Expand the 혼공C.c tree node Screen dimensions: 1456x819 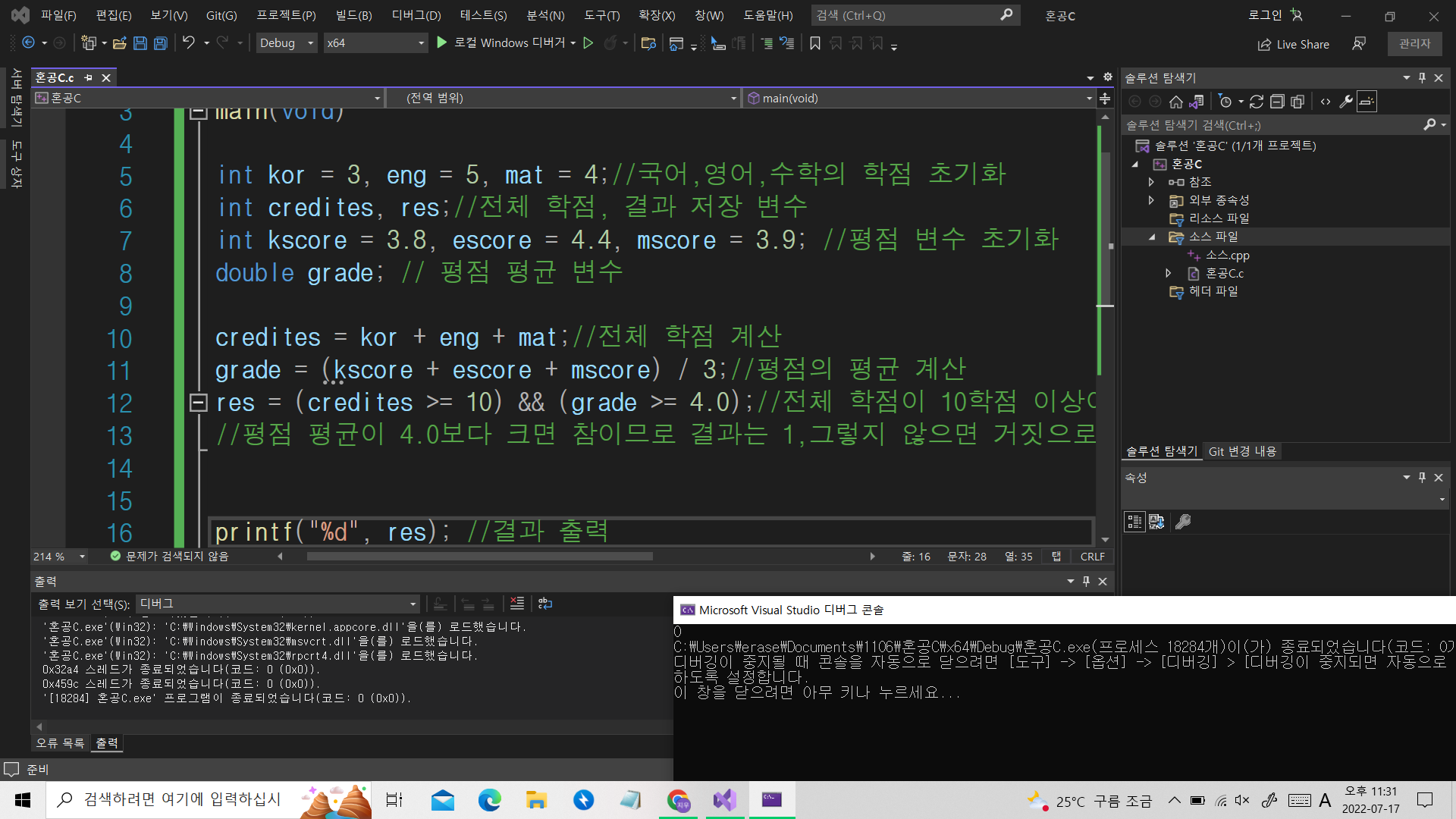tap(1169, 273)
